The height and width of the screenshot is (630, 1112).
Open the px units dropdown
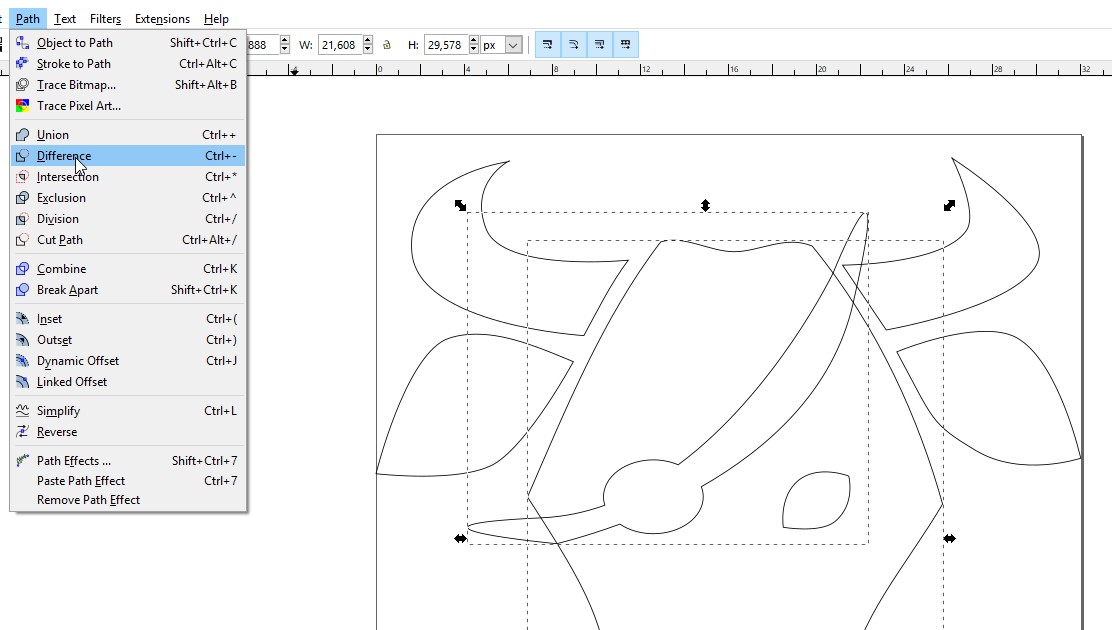(513, 45)
